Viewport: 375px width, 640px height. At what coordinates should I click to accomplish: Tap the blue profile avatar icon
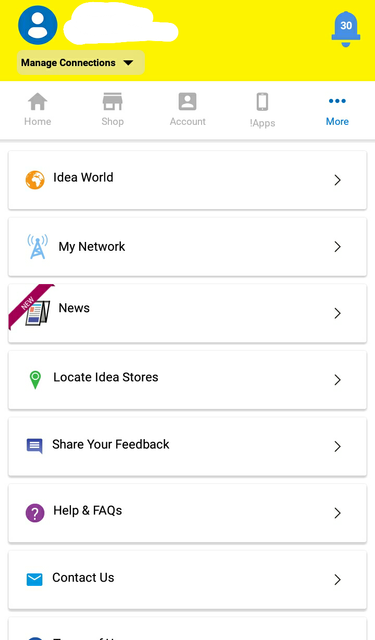[x=38, y=25]
